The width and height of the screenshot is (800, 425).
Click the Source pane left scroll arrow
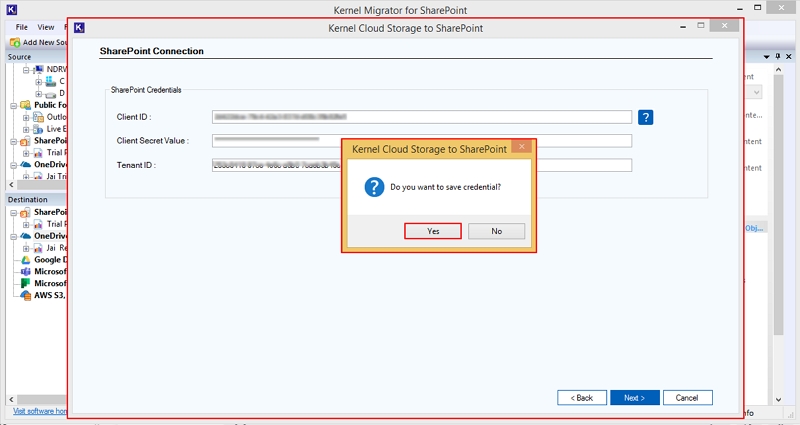point(12,185)
